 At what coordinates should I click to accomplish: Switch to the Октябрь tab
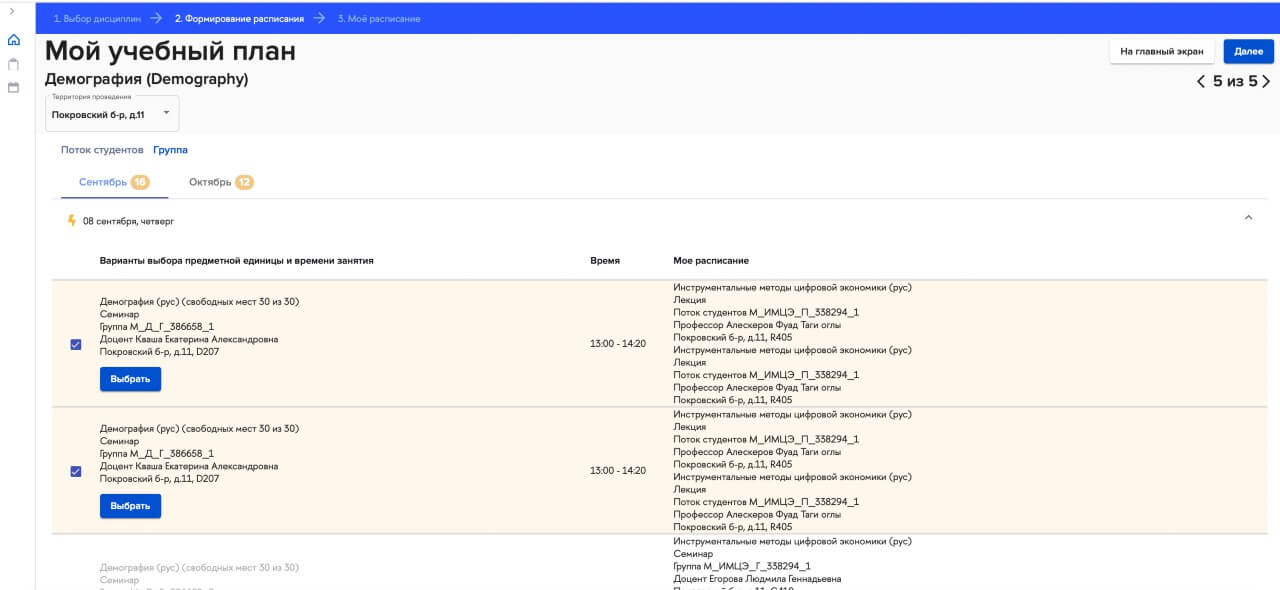tap(210, 182)
